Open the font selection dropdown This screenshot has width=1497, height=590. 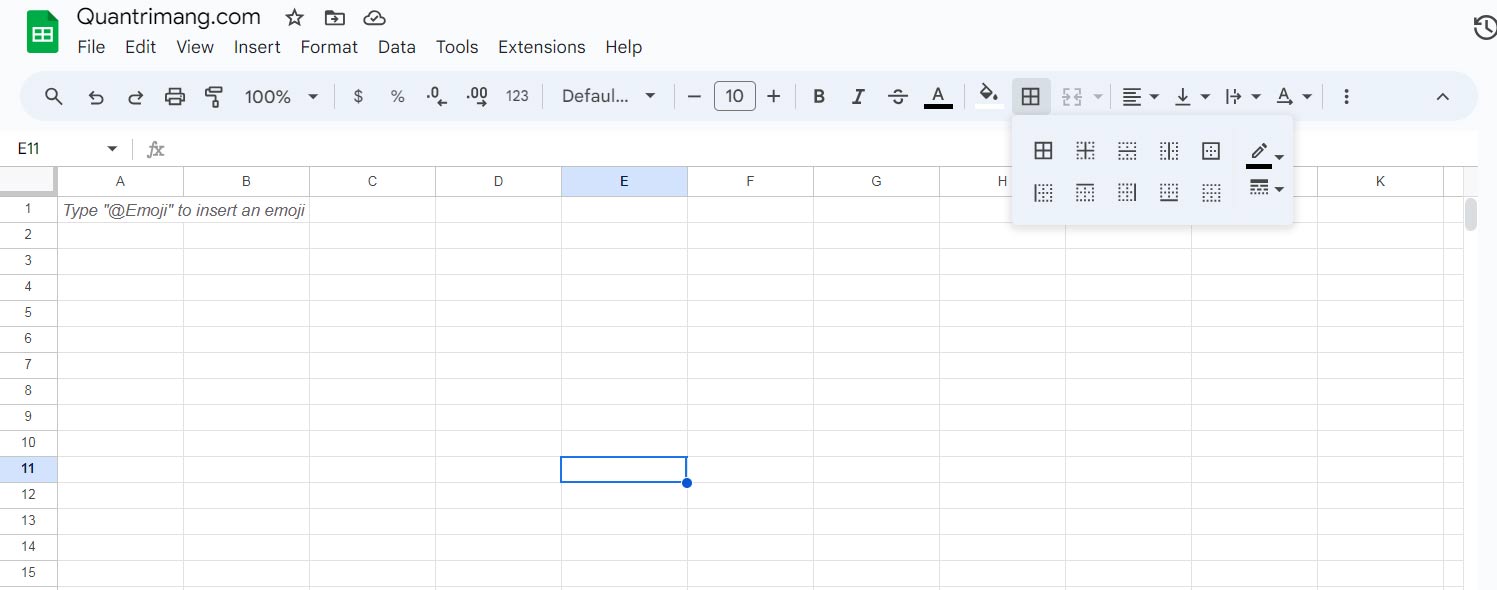[608, 96]
